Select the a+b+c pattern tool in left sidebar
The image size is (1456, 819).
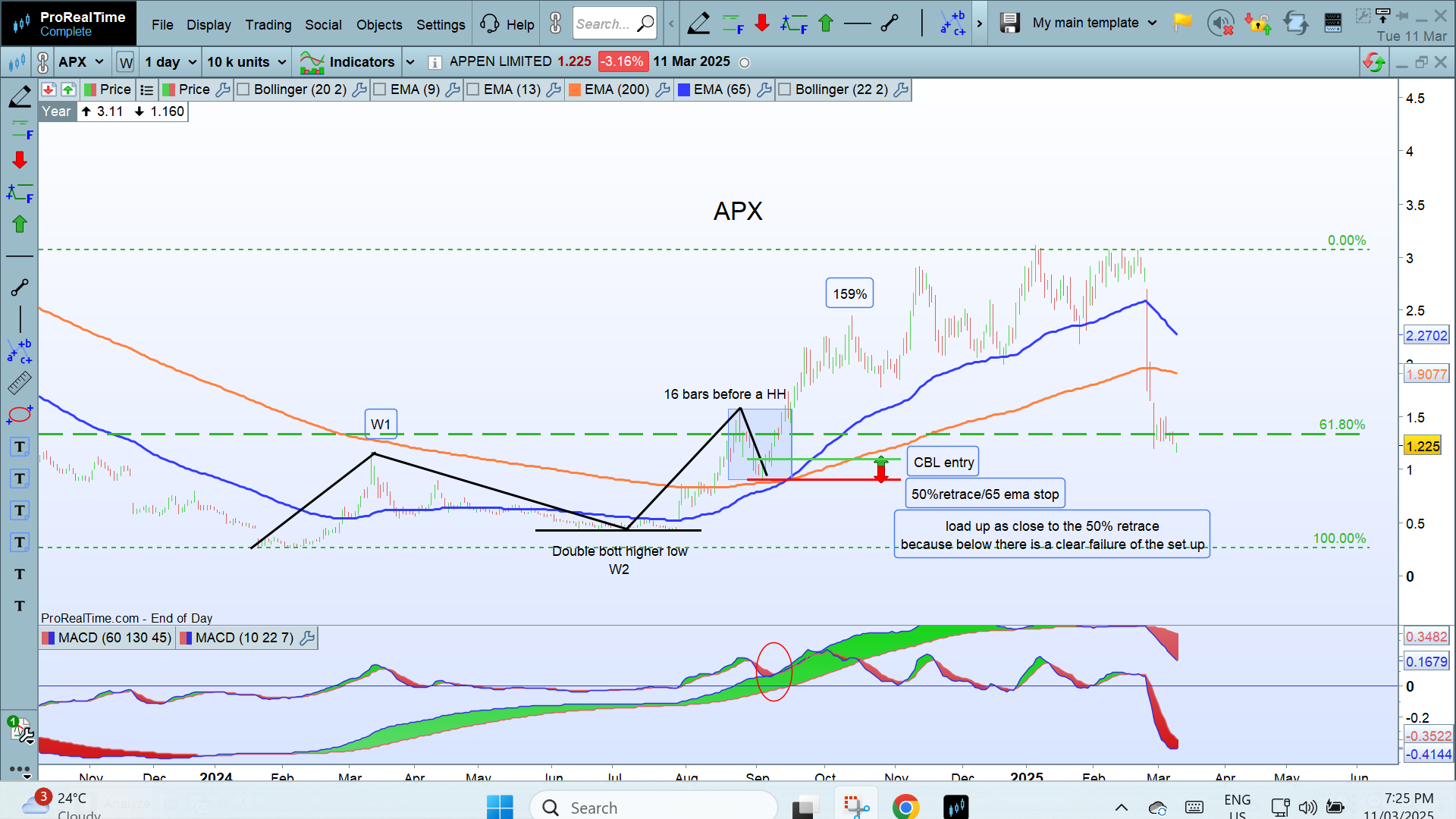coord(20,351)
